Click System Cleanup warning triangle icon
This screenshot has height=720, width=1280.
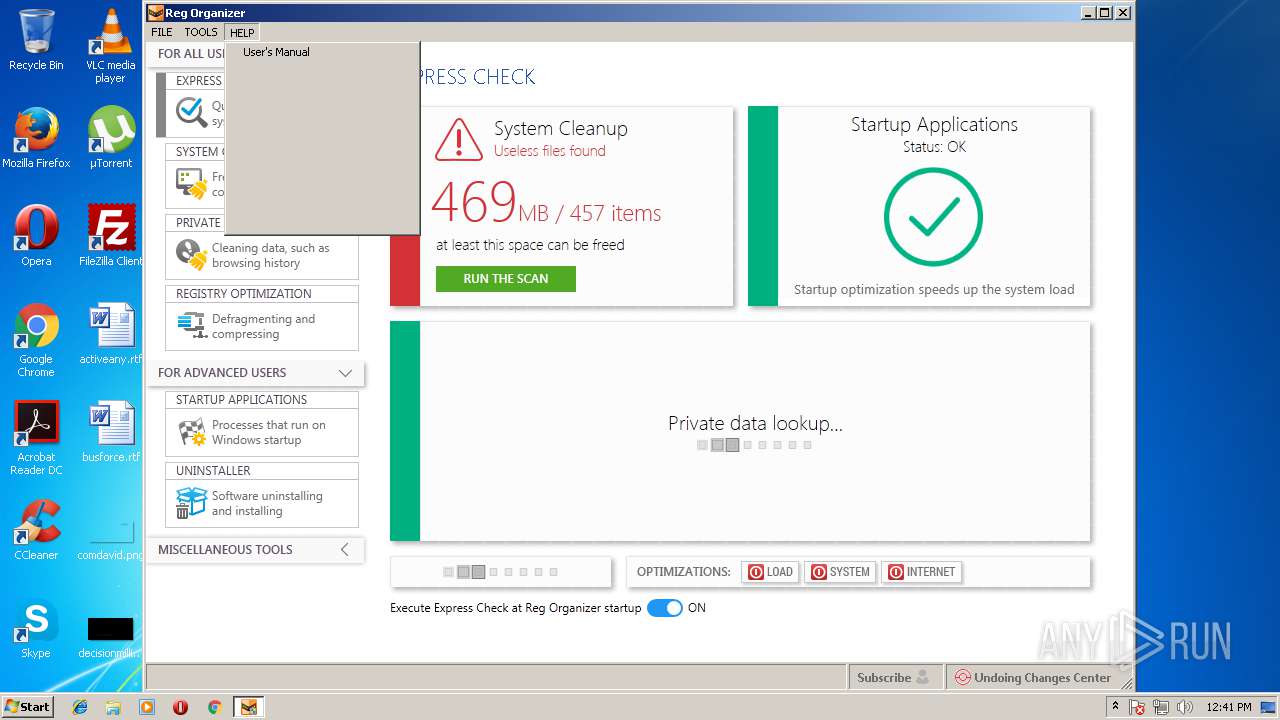click(x=459, y=140)
